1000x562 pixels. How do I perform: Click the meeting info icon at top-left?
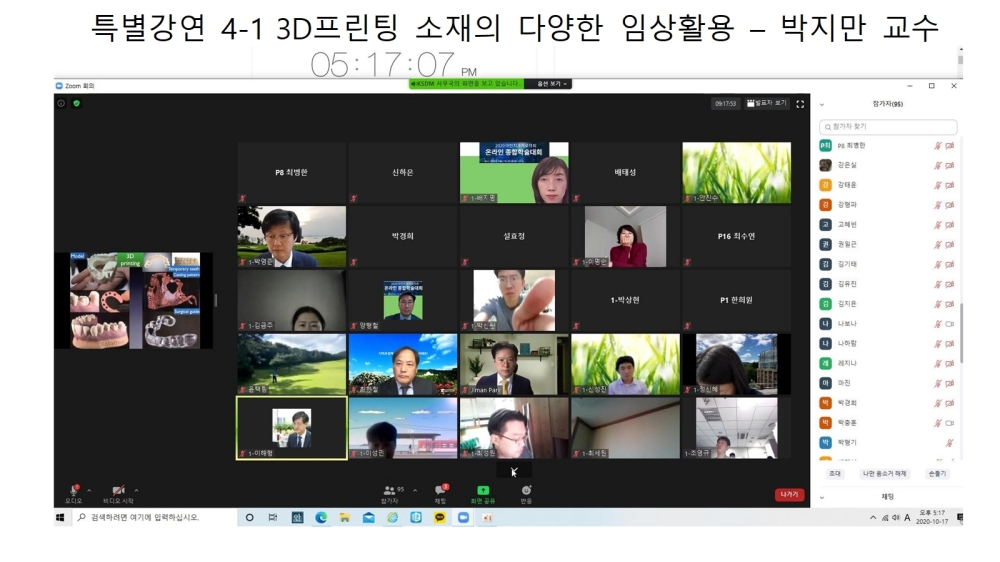point(62,103)
